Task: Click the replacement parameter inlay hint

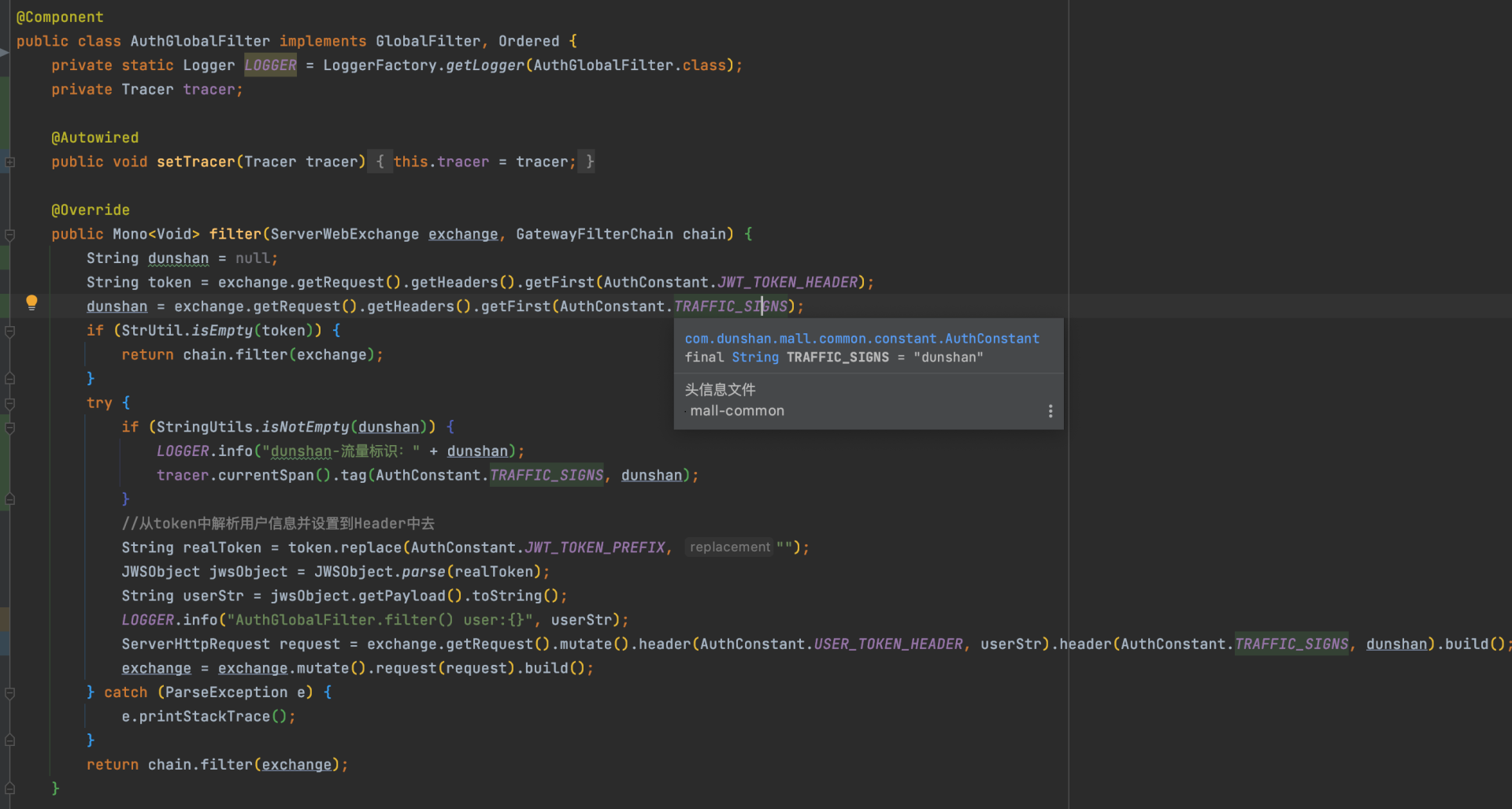Action: click(729, 547)
